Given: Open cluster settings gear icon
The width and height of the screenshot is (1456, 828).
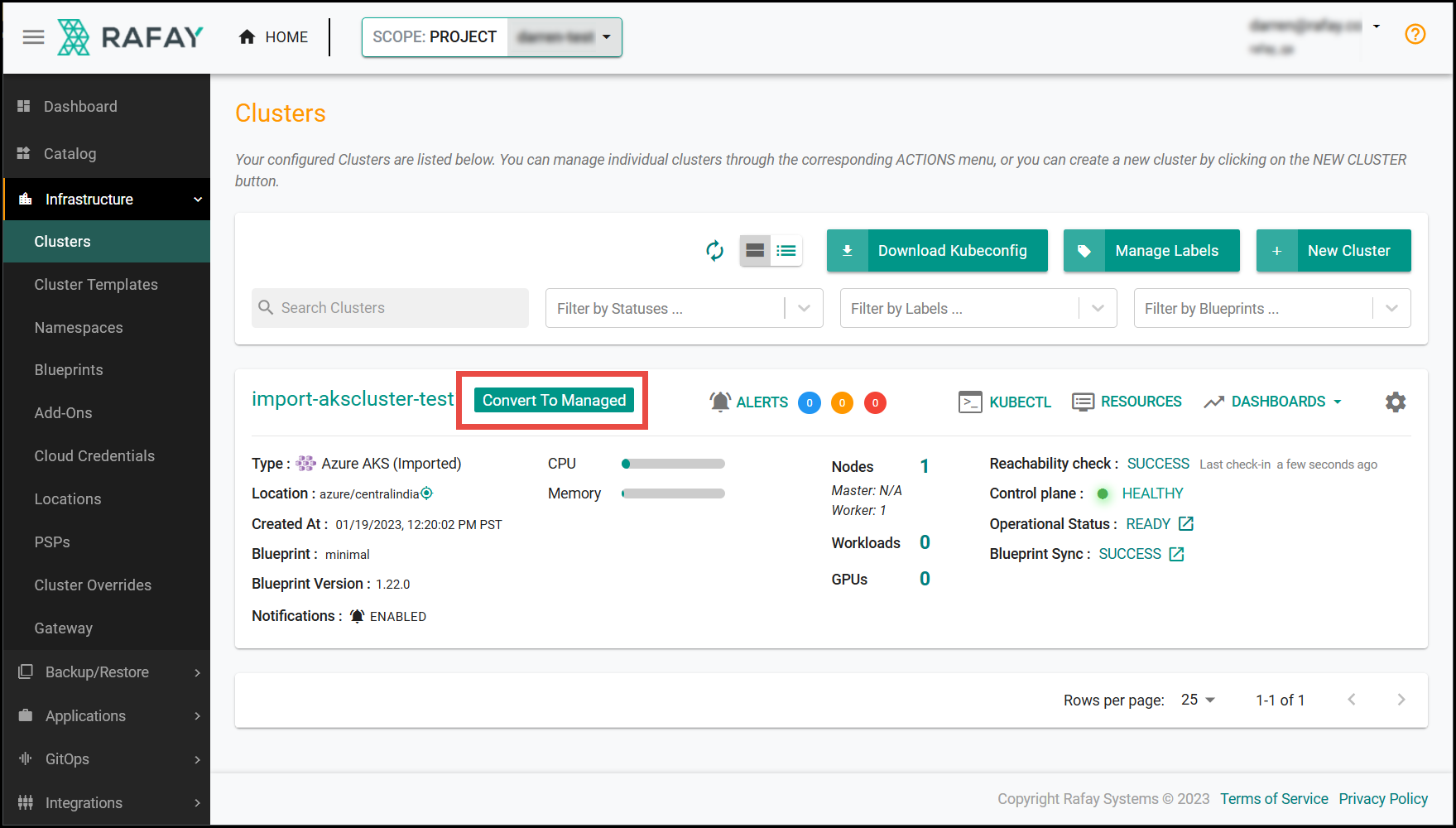Looking at the screenshot, I should click(1396, 402).
